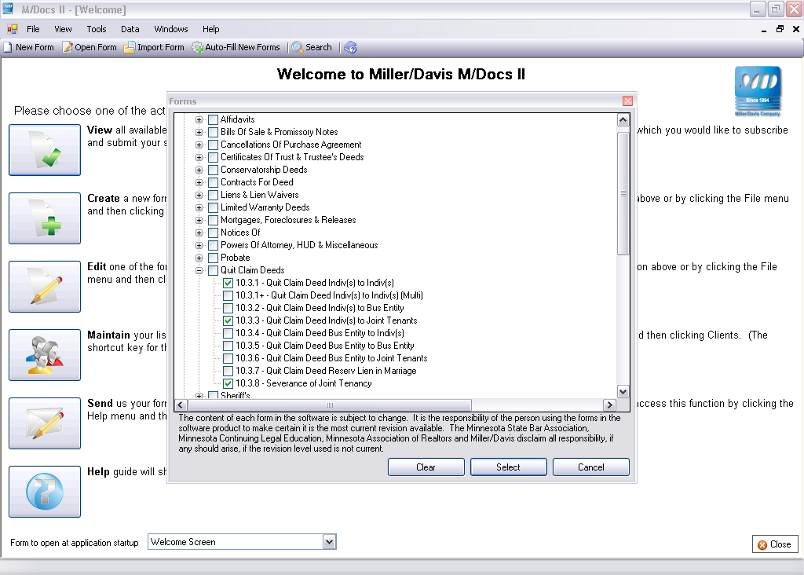This screenshot has width=804, height=575.
Task: Select 10.3.1+ Quit Claim Deed (Multi) item
Action: tap(329, 295)
